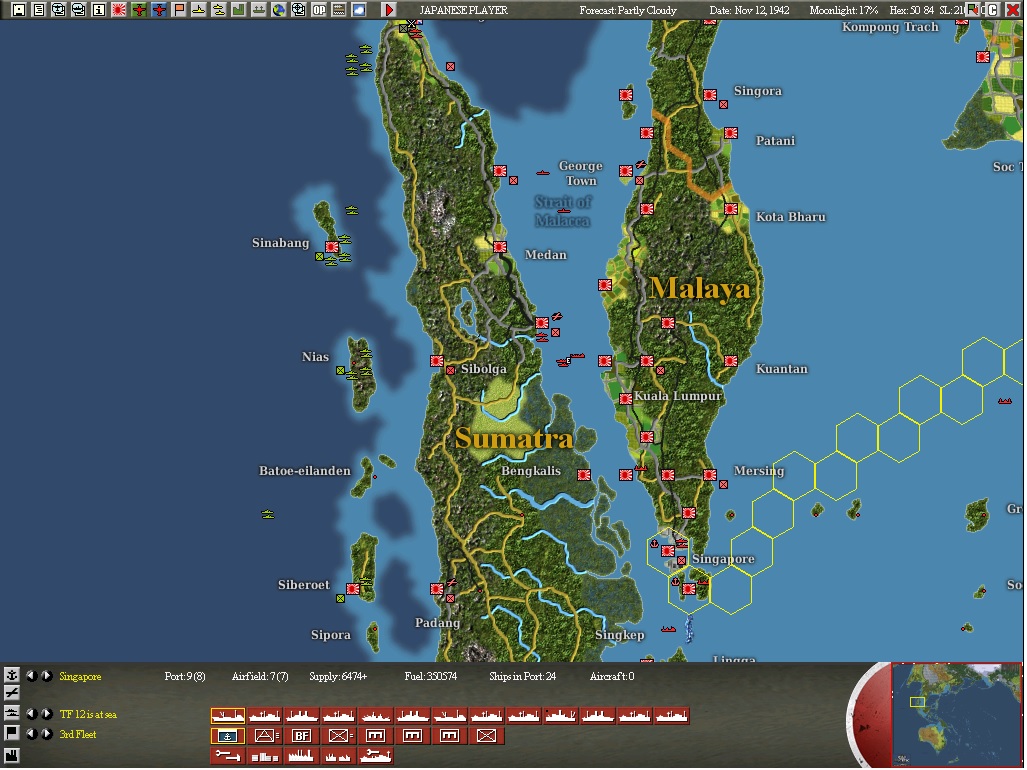This screenshot has width=1027, height=770.
Task: Click the Medan base marker on map
Action: click(500, 247)
